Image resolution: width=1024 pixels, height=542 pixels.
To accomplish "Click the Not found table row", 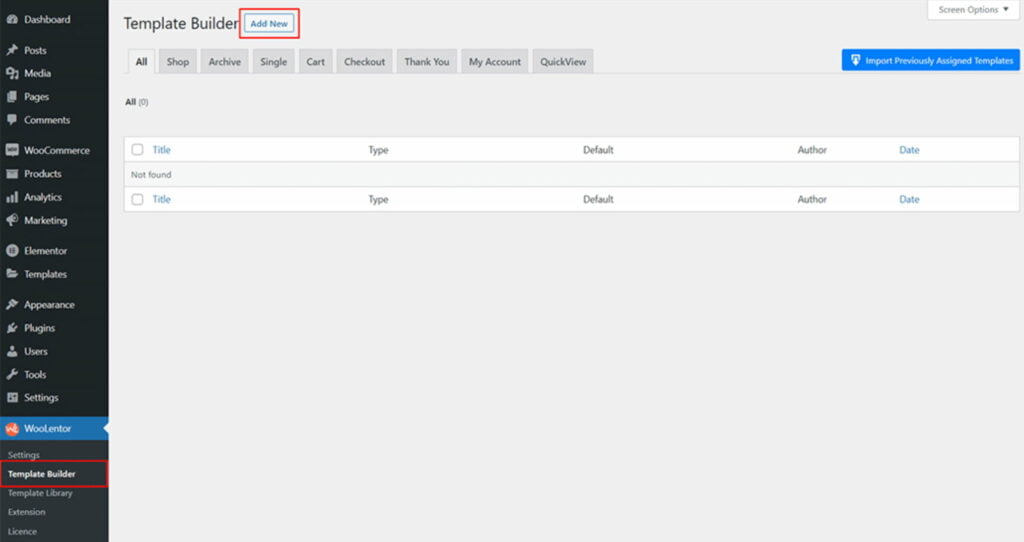I will pyautogui.click(x=571, y=174).
